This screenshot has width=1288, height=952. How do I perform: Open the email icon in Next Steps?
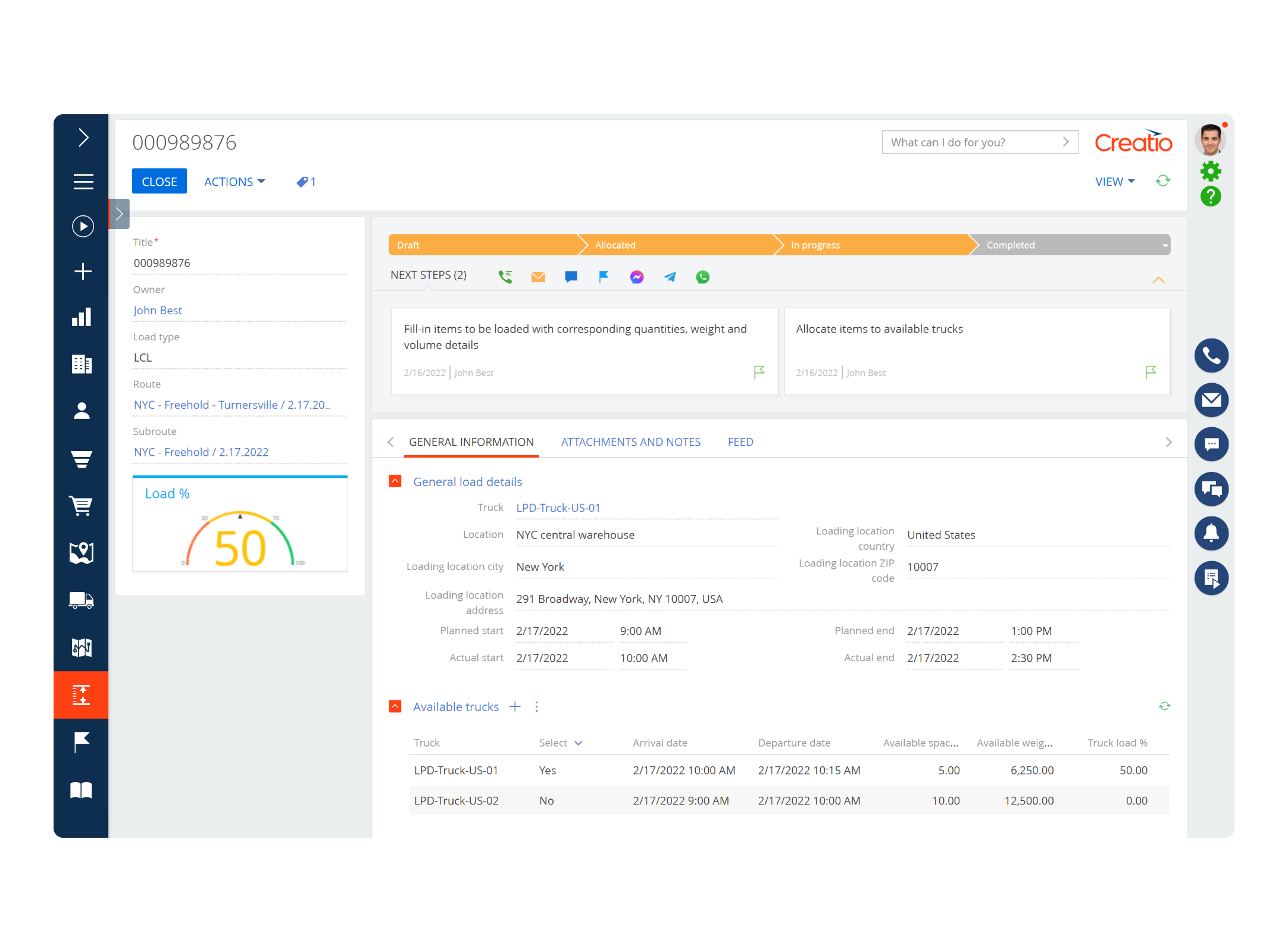pyautogui.click(x=538, y=277)
